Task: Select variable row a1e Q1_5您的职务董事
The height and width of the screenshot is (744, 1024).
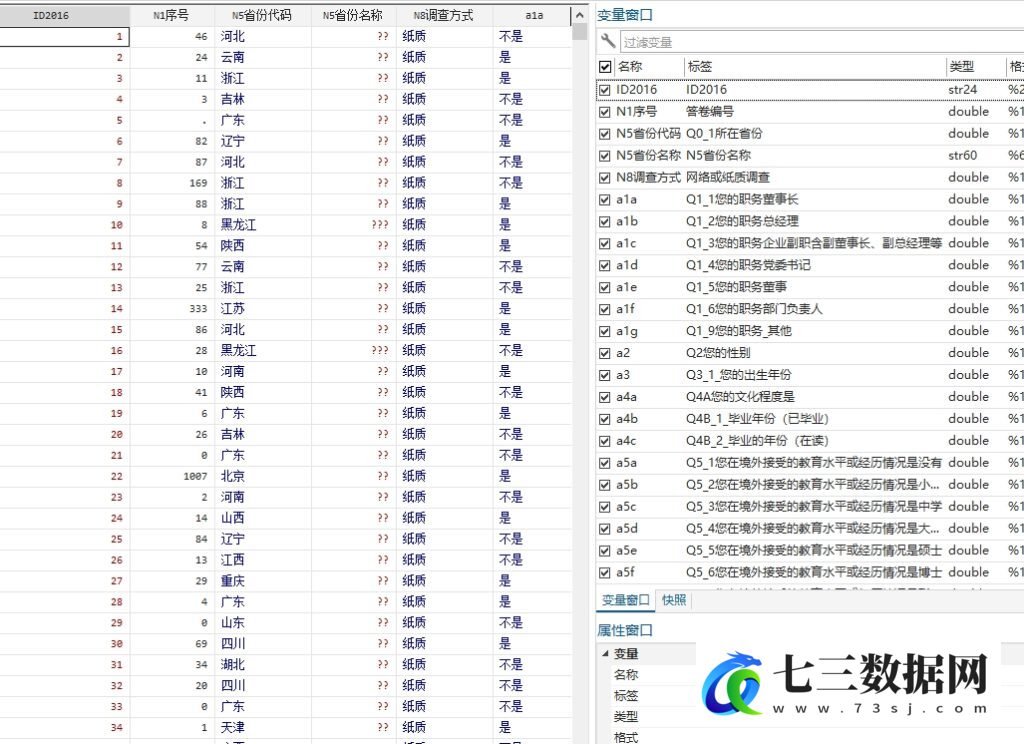Action: pyautogui.click(x=810, y=287)
